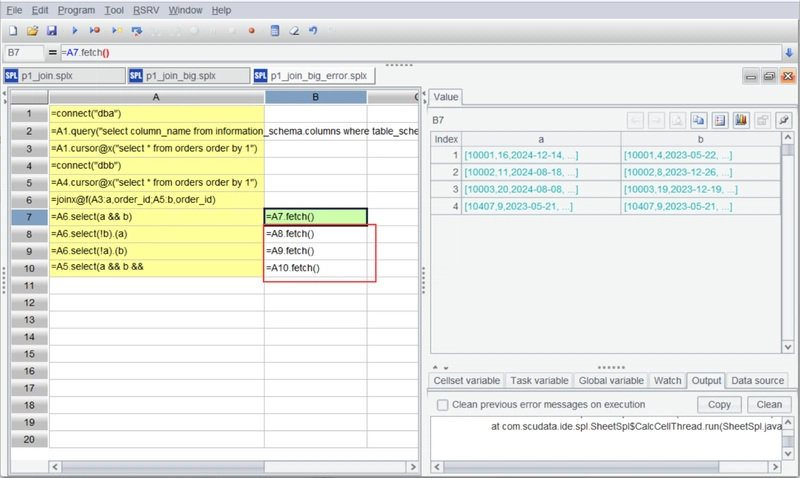The width and height of the screenshot is (800, 478).
Task: Click row header 12 in the grid
Action: 29,303
